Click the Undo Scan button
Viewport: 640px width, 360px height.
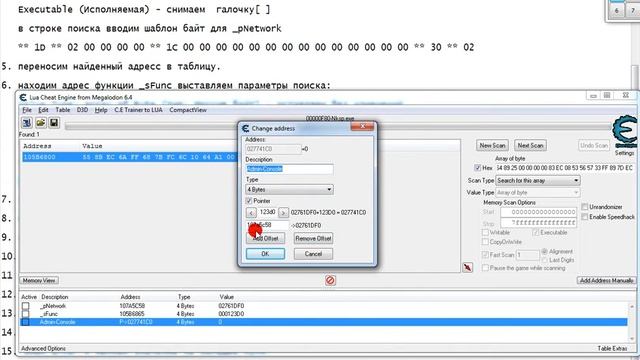593,145
